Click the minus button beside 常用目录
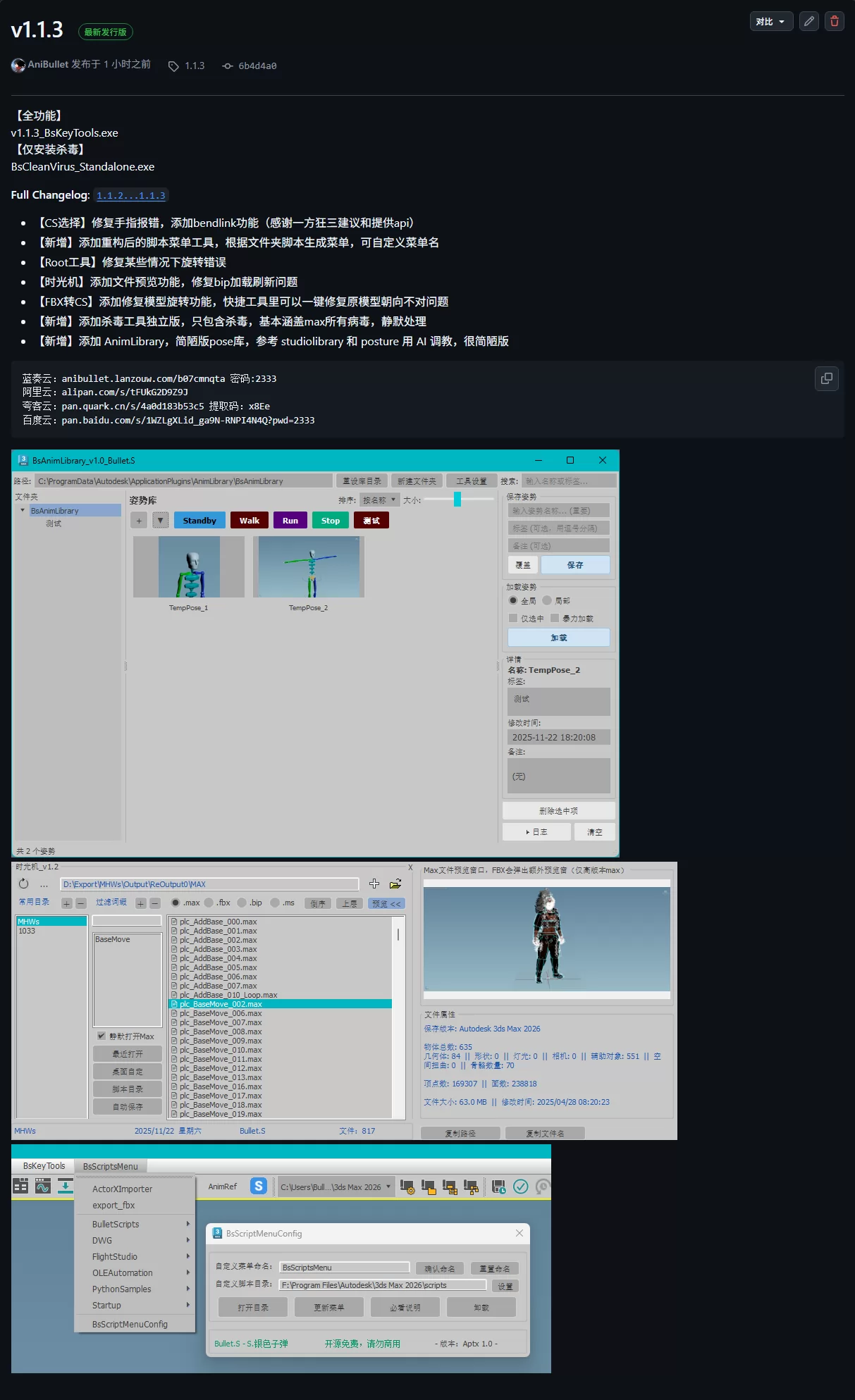Image resolution: width=855 pixels, height=1400 pixels. pyautogui.click(x=81, y=903)
